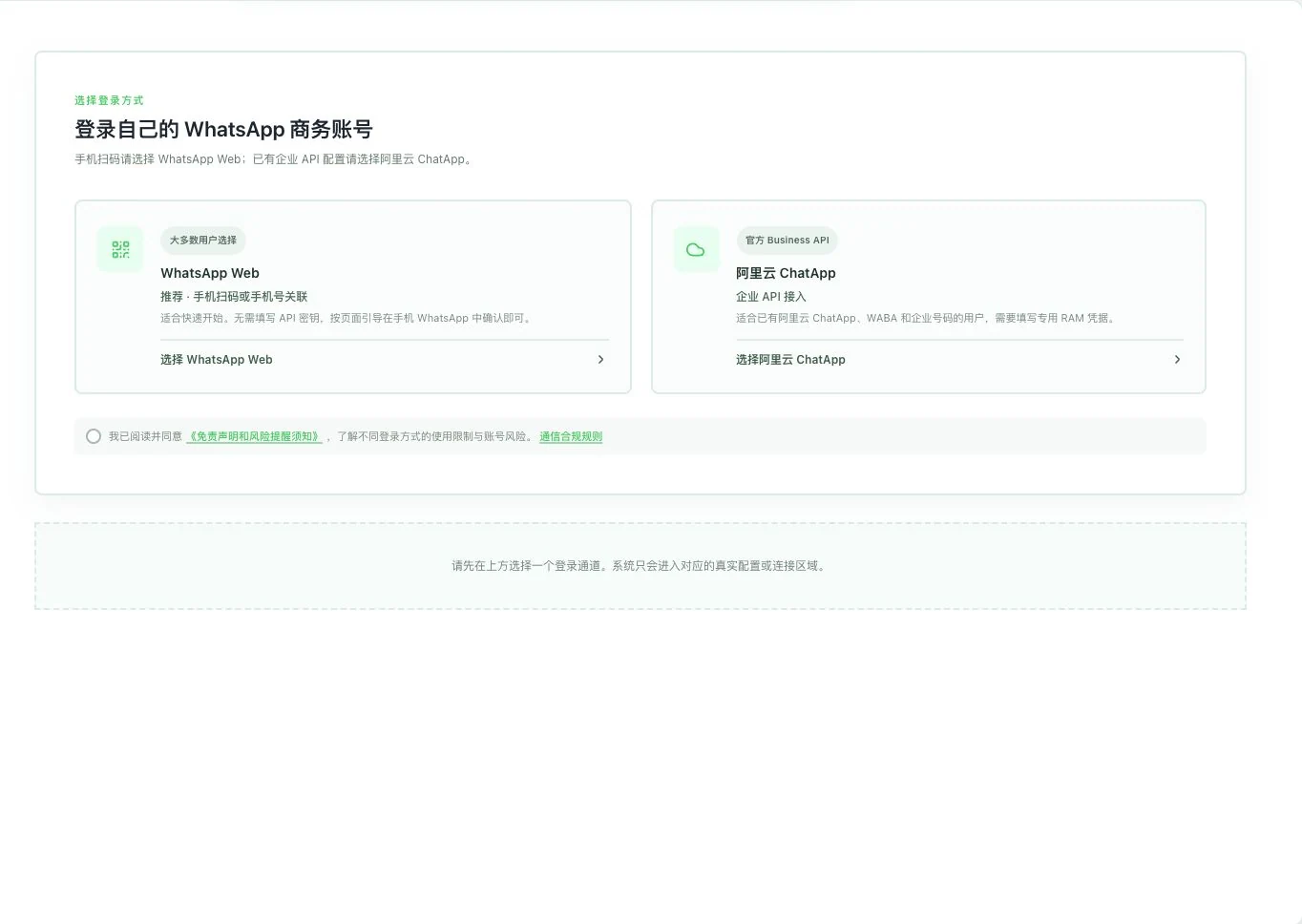Open the 通信合规规则 link

pos(571,436)
